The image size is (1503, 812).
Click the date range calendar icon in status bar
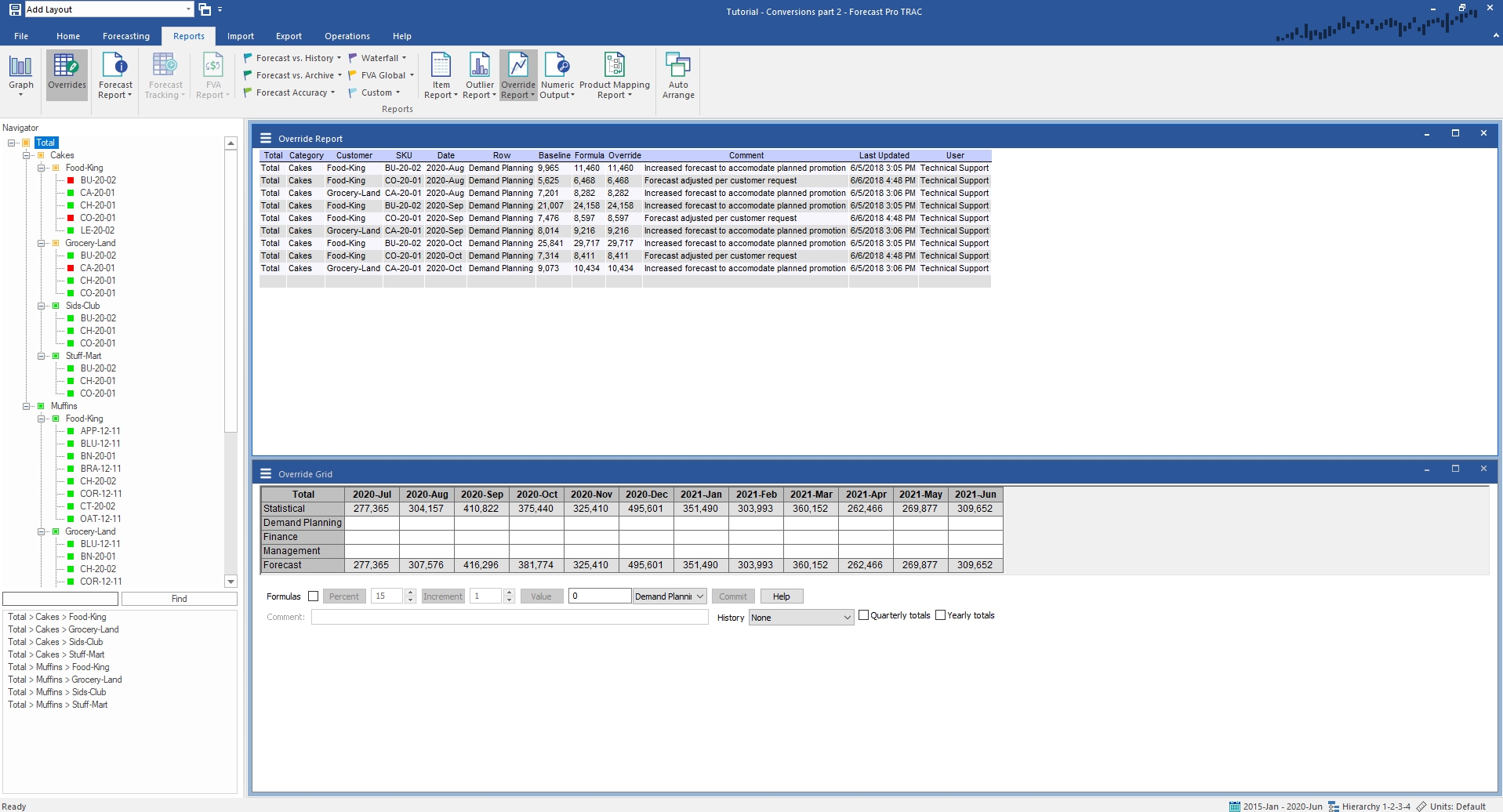[x=1235, y=806]
